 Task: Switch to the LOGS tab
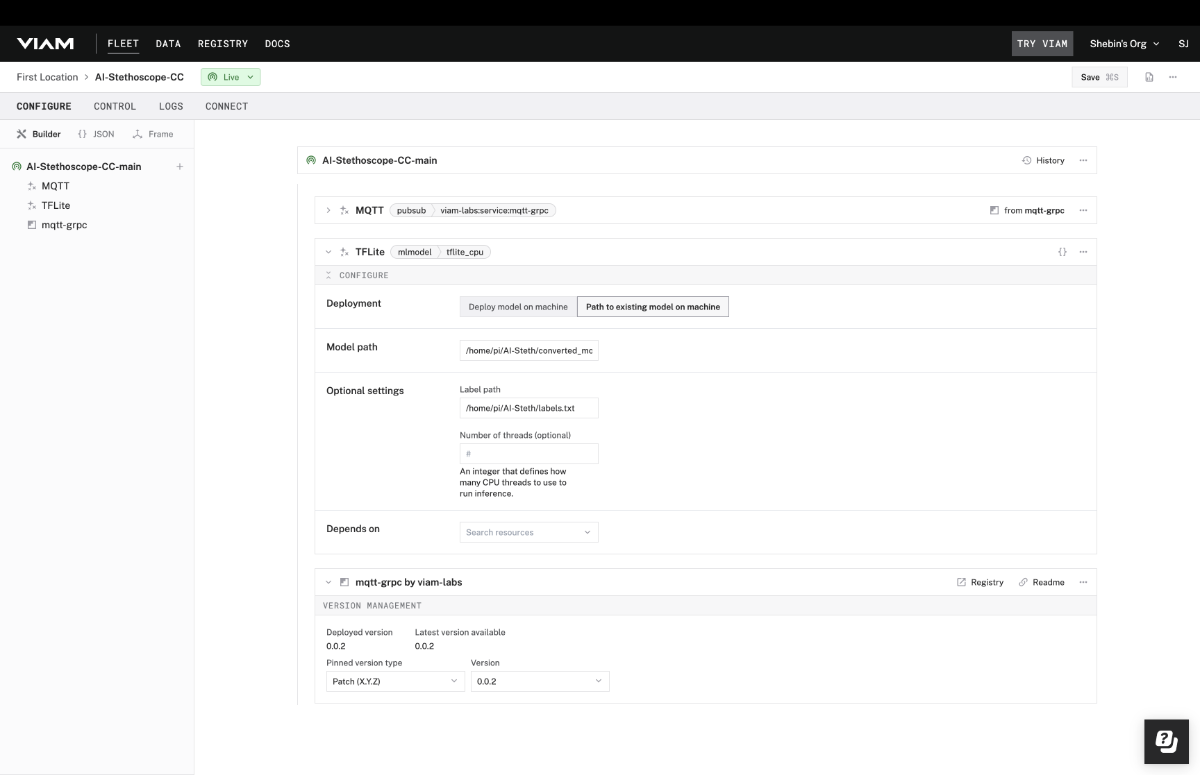pyautogui.click(x=171, y=106)
